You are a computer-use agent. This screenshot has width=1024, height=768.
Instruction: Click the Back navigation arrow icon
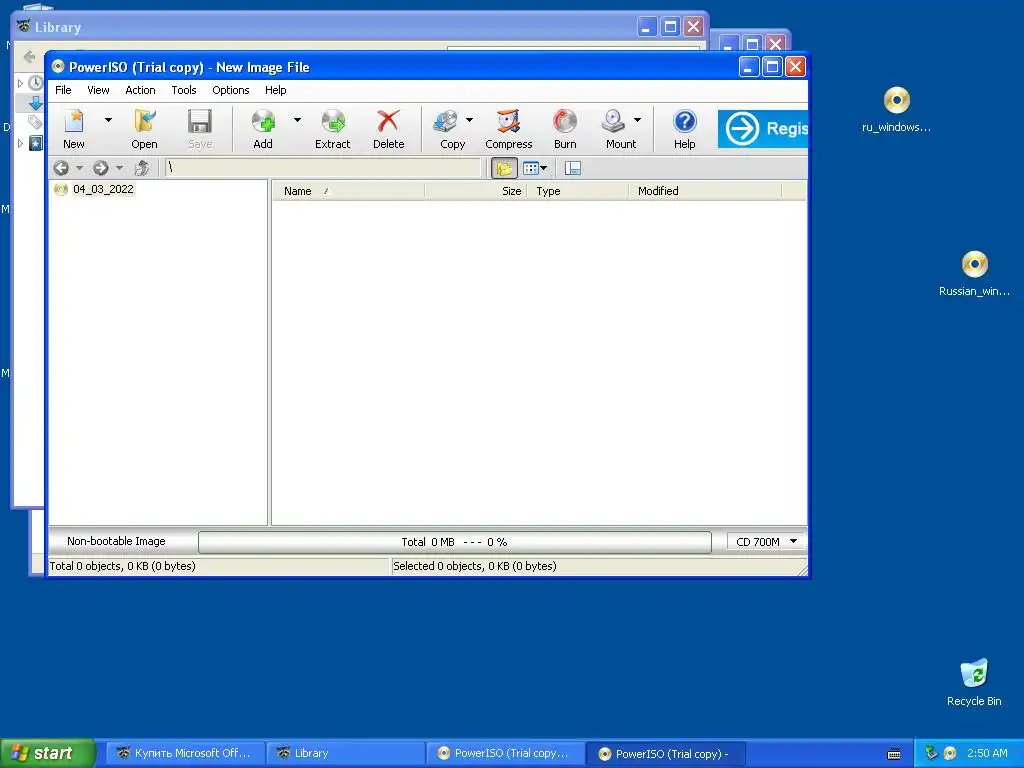pyautogui.click(x=61, y=168)
